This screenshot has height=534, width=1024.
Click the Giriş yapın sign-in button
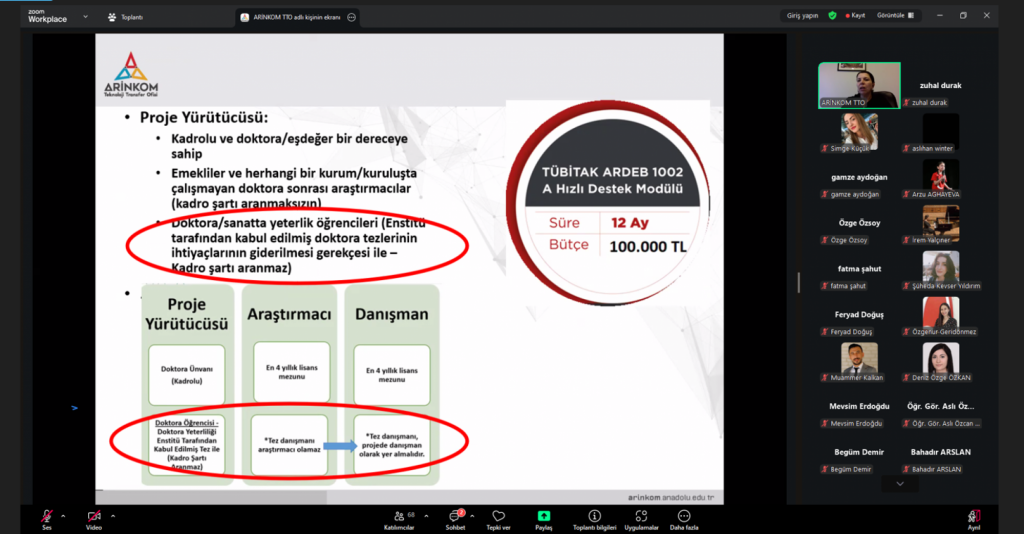[802, 16]
